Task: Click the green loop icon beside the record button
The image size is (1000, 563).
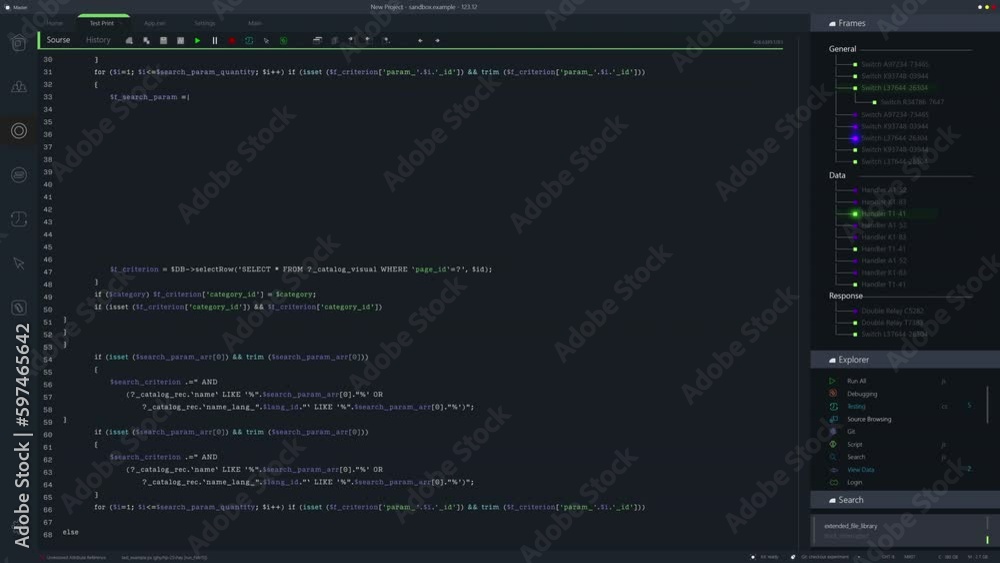Action: [249, 40]
